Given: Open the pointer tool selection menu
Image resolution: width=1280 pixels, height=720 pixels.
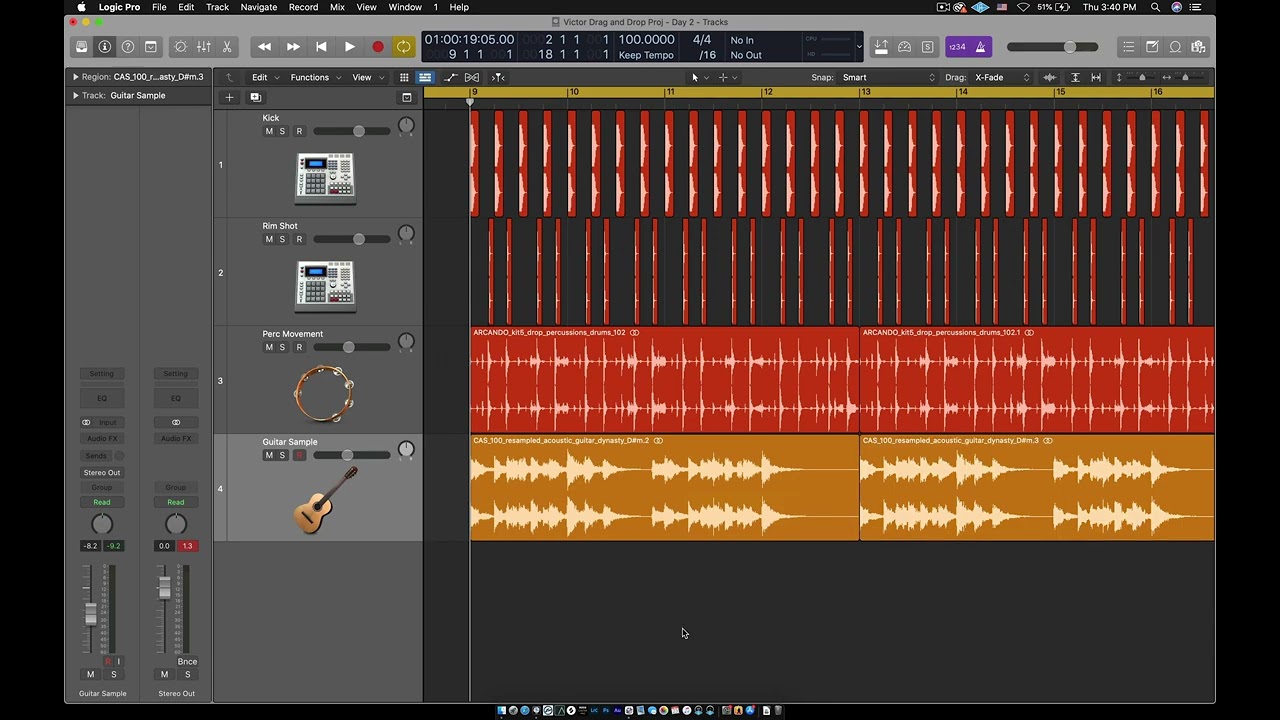Looking at the screenshot, I should [698, 77].
